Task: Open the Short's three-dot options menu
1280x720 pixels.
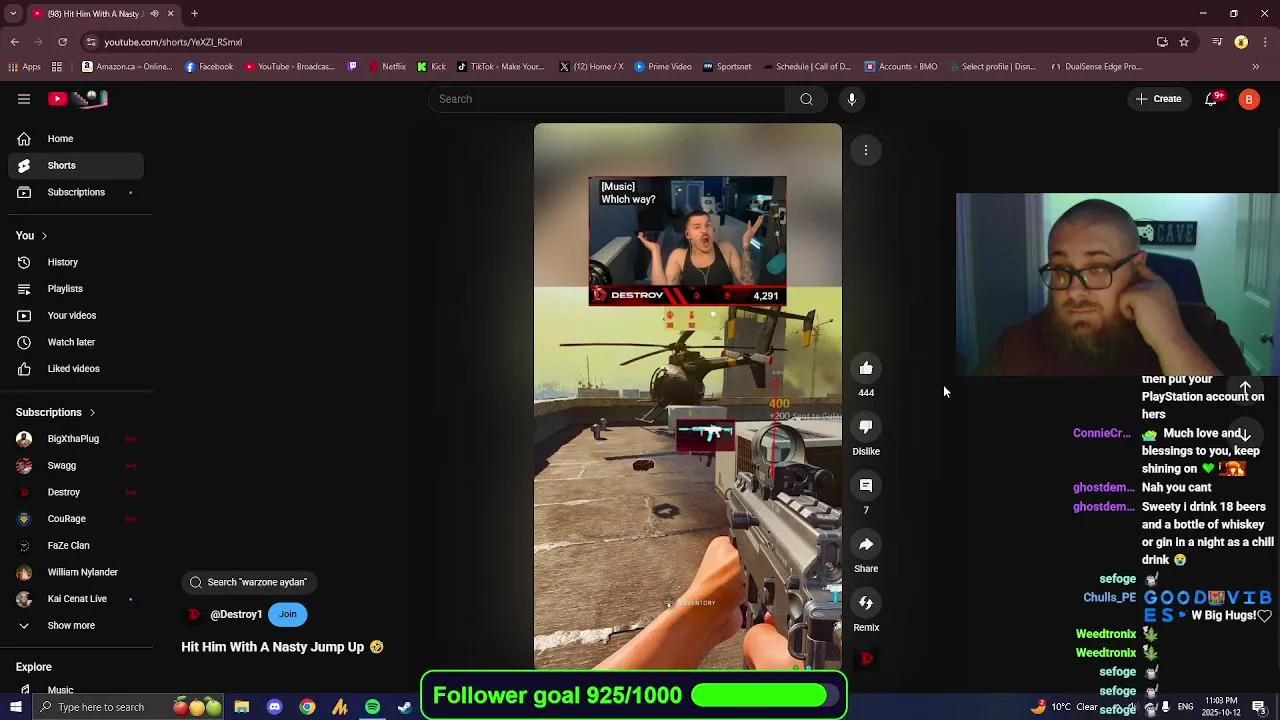Action: [866, 150]
